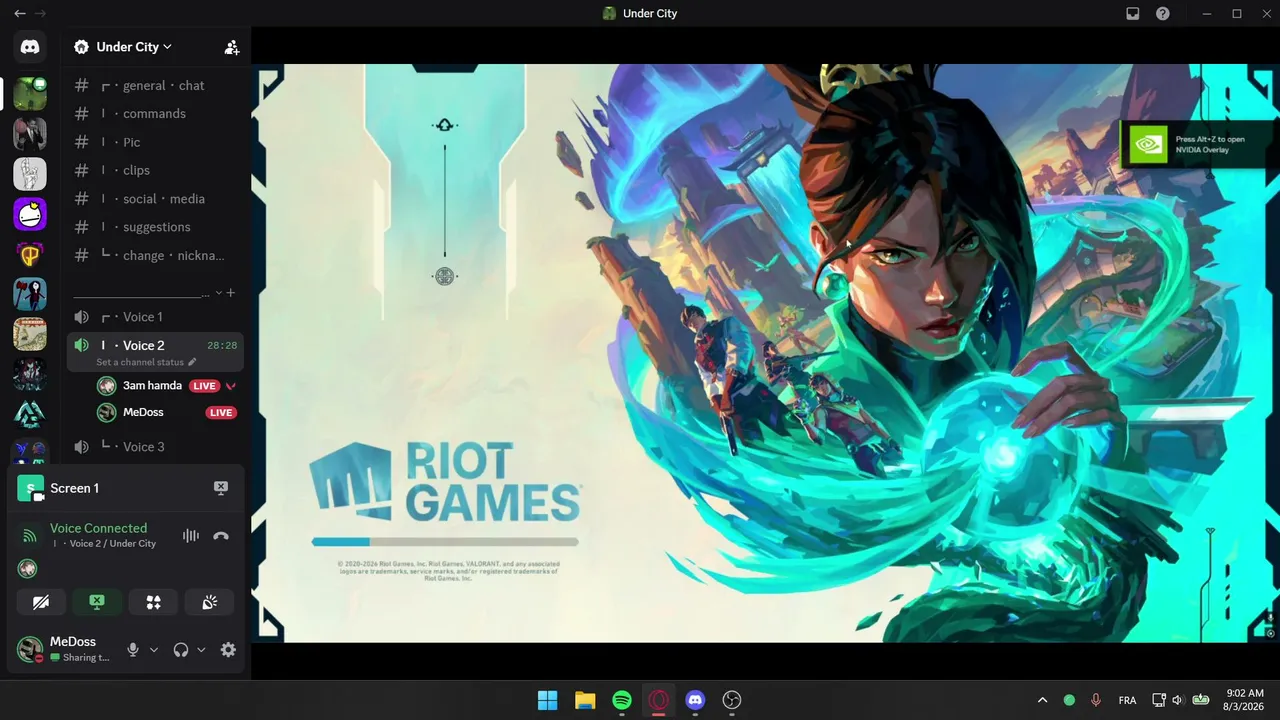Toggle screen sharing button
This screenshot has width=1280, height=720.
point(97,602)
